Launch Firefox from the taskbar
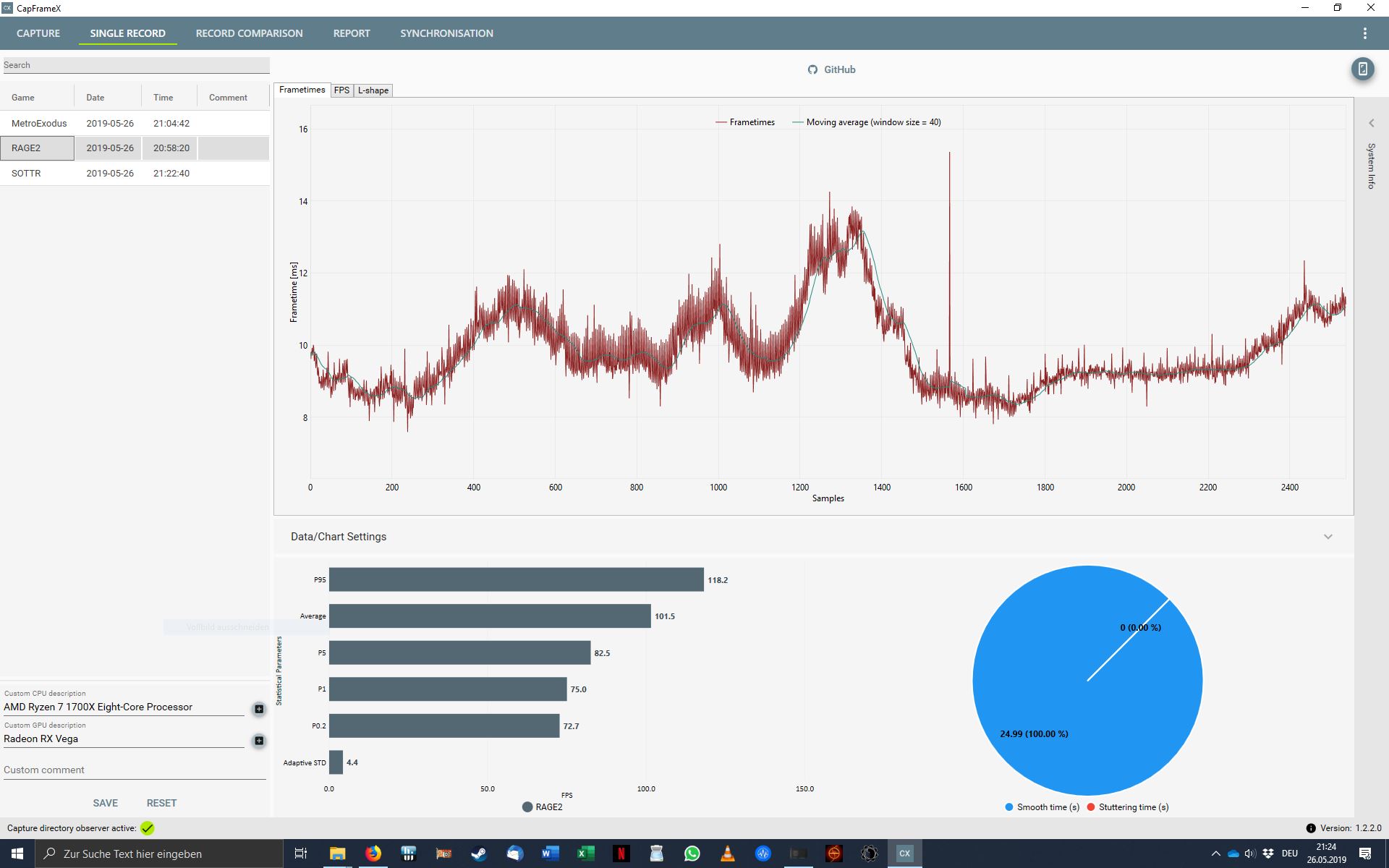The image size is (1389, 868). pyautogui.click(x=373, y=854)
